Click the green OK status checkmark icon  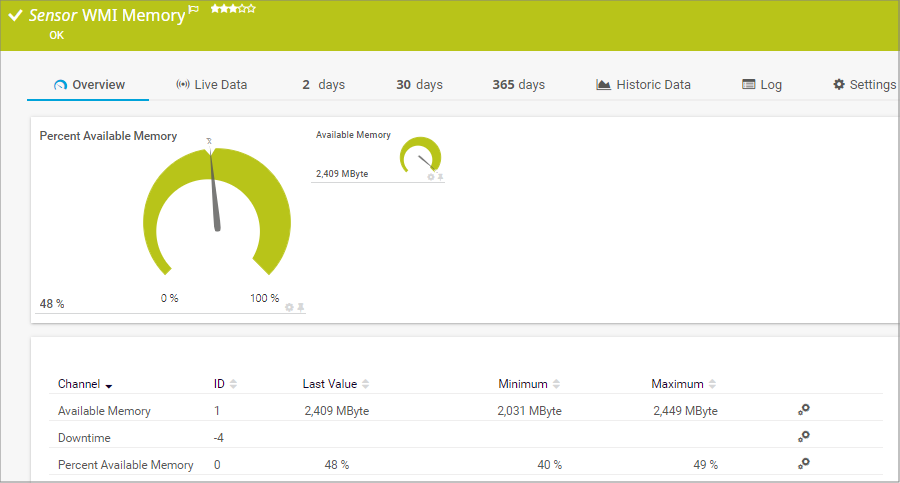click(x=15, y=16)
